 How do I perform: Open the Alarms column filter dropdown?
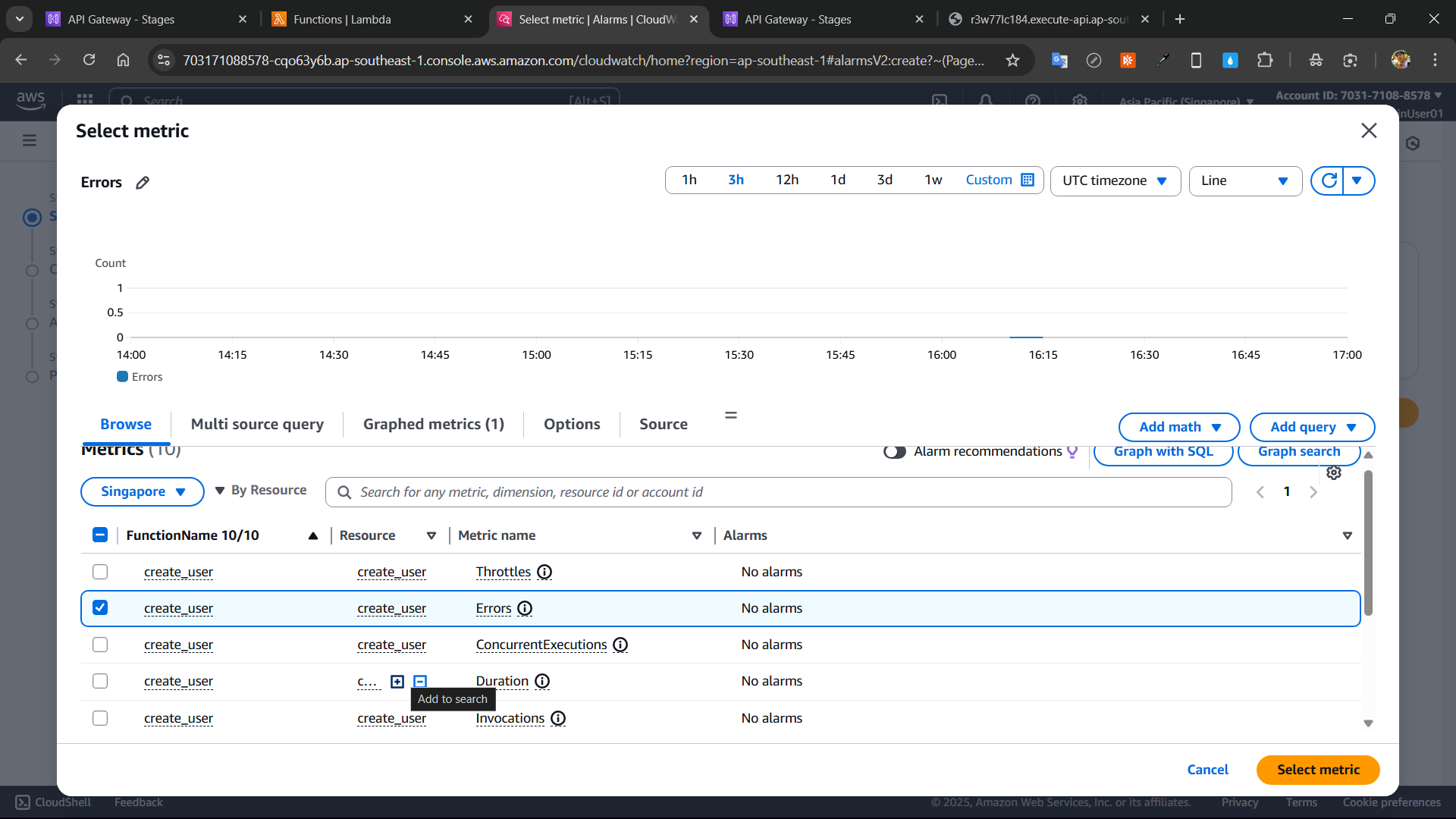tap(1348, 536)
